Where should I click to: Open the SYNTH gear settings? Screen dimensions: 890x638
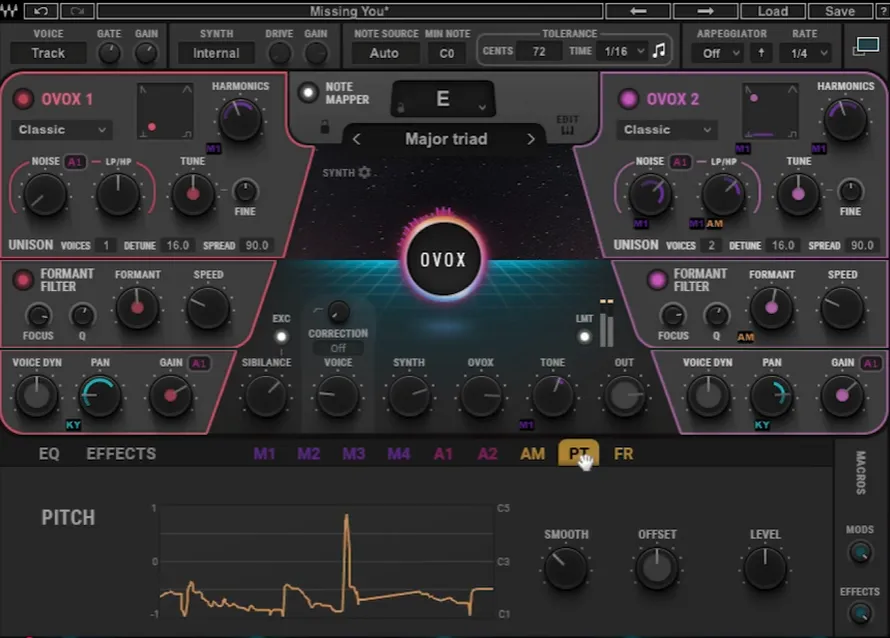point(364,172)
